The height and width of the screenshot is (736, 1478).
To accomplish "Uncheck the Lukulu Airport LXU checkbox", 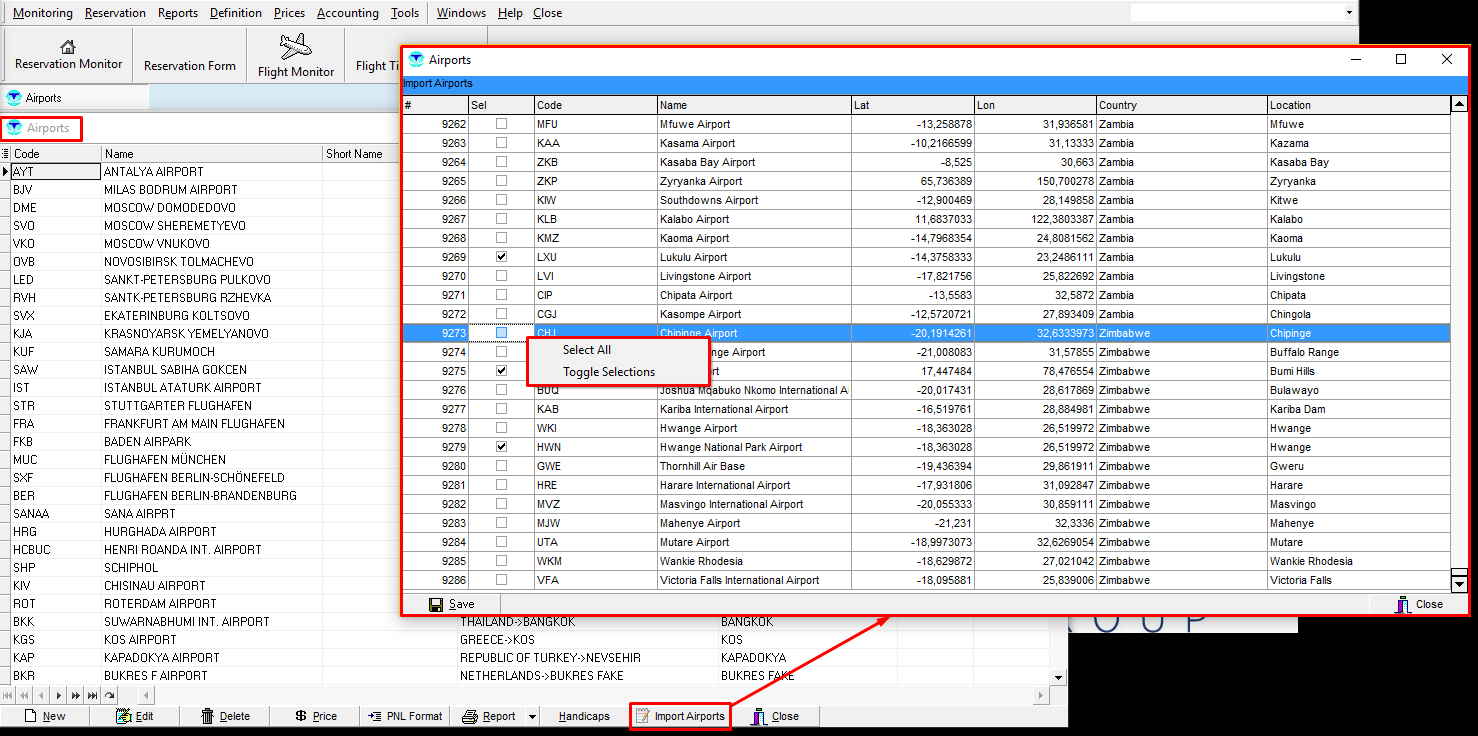I will click(x=502, y=257).
